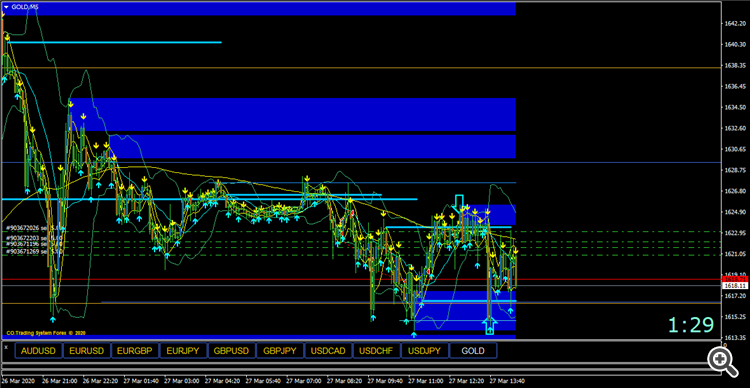
Task: Click the 1632.60 price scale label
Action: 736,128
